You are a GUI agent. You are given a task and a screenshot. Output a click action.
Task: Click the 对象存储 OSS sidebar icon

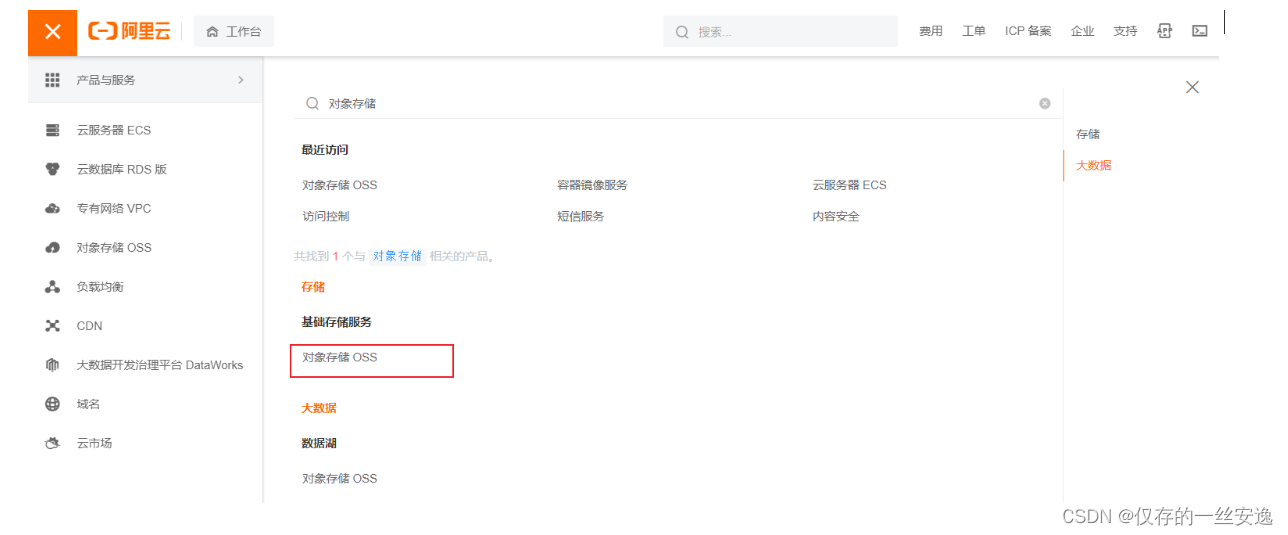53,248
